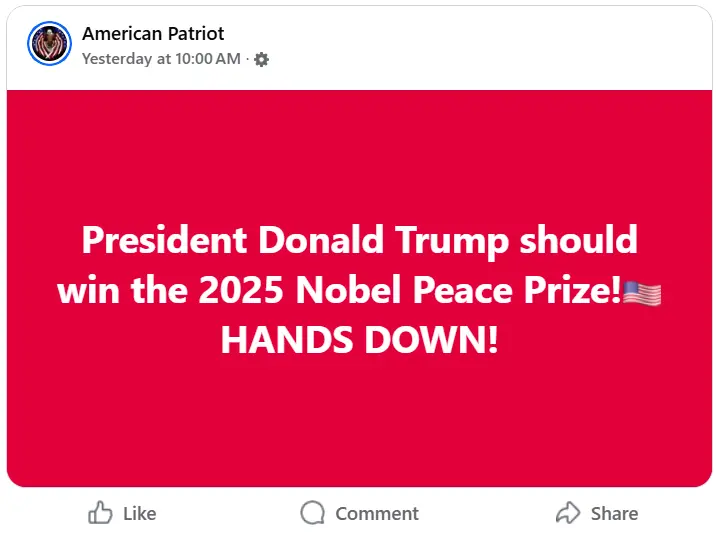Select the Comment text label
Screen dimensions: 716x534
pos(377,513)
